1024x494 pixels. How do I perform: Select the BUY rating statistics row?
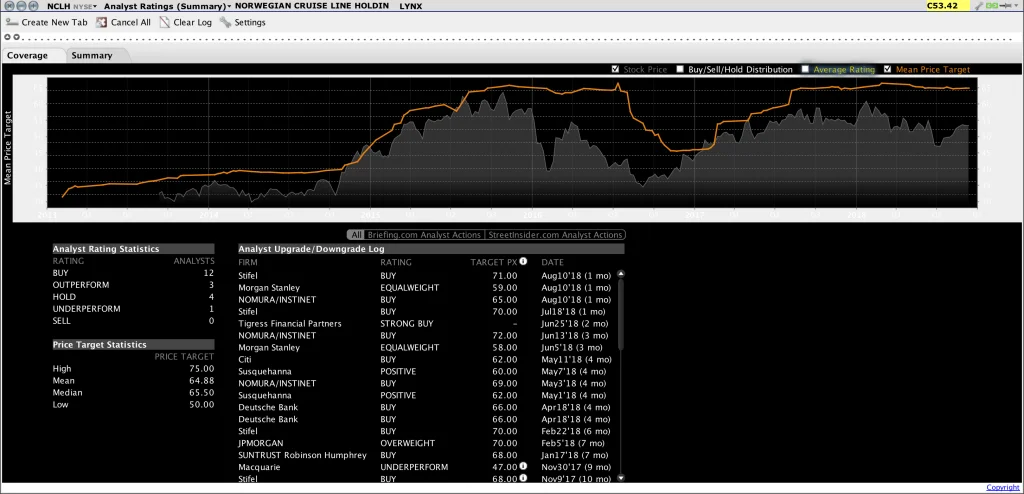tap(133, 273)
